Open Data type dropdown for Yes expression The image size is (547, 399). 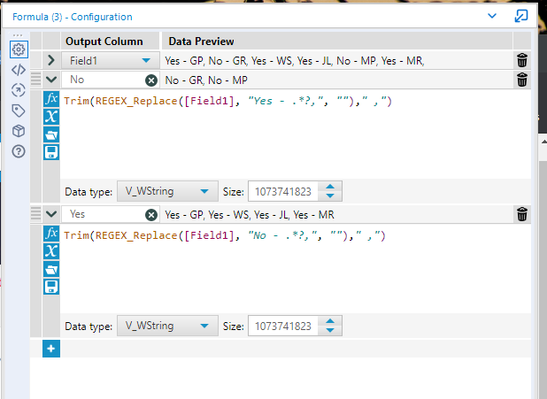coord(168,326)
